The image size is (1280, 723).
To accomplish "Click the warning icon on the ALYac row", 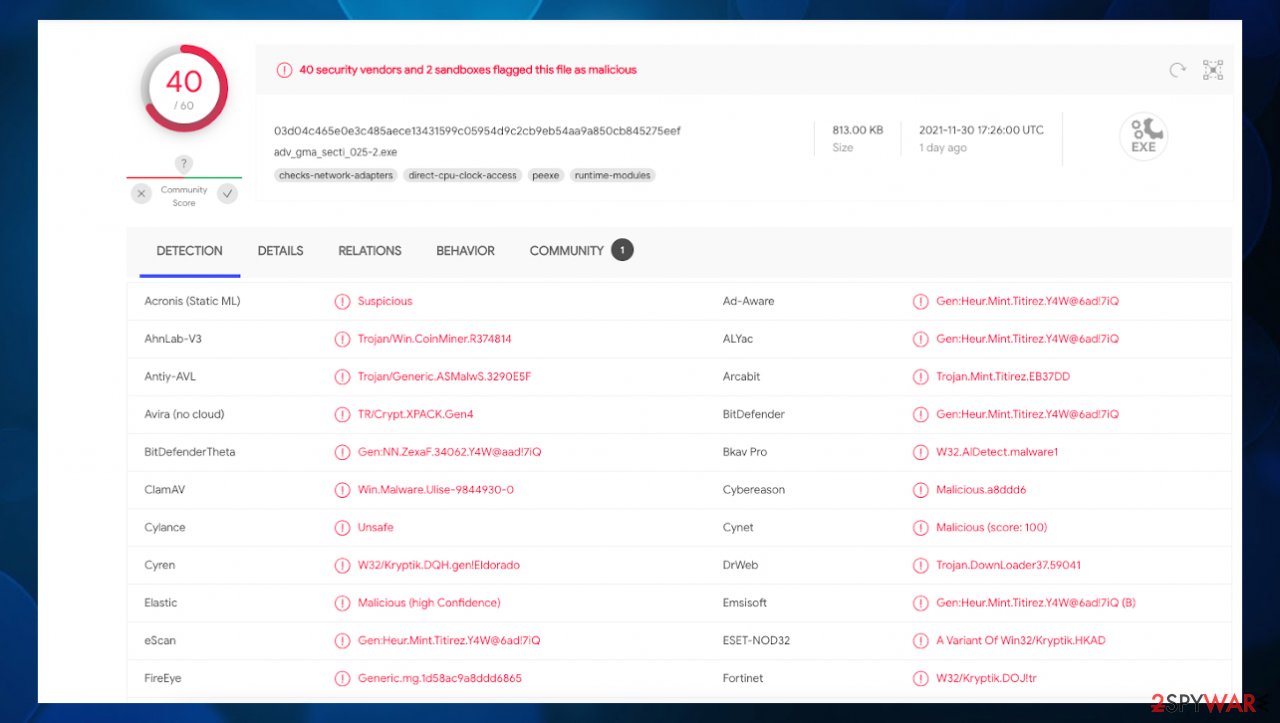I will (920, 339).
